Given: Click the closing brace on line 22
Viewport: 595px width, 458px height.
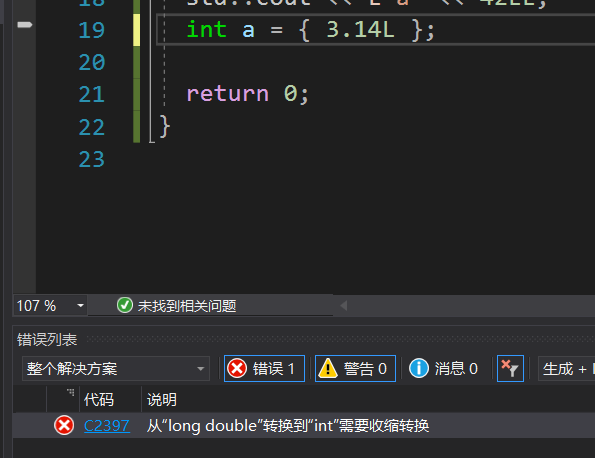Looking at the screenshot, I should [165, 127].
